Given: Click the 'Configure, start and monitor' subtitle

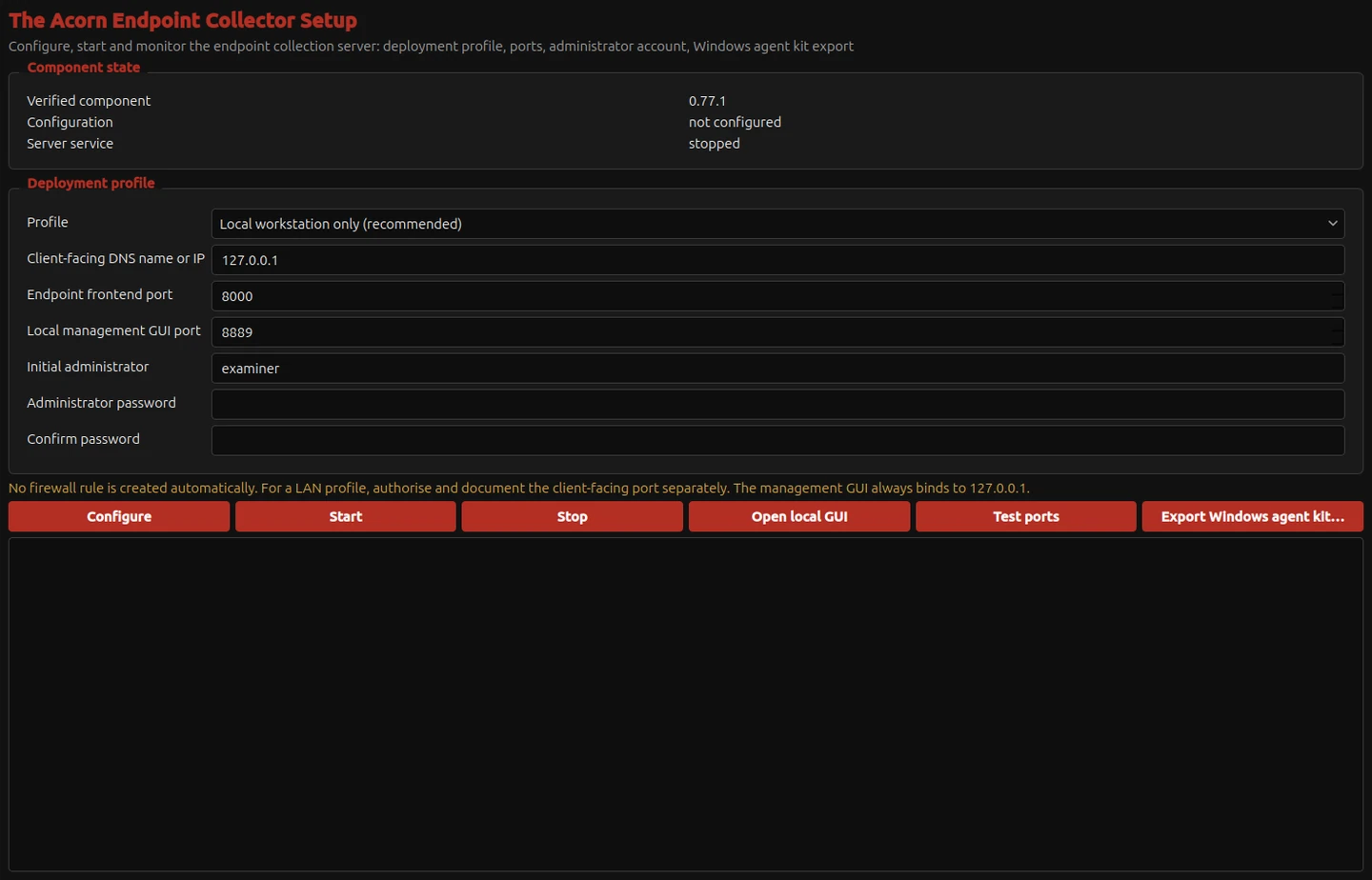Looking at the screenshot, I should point(431,46).
